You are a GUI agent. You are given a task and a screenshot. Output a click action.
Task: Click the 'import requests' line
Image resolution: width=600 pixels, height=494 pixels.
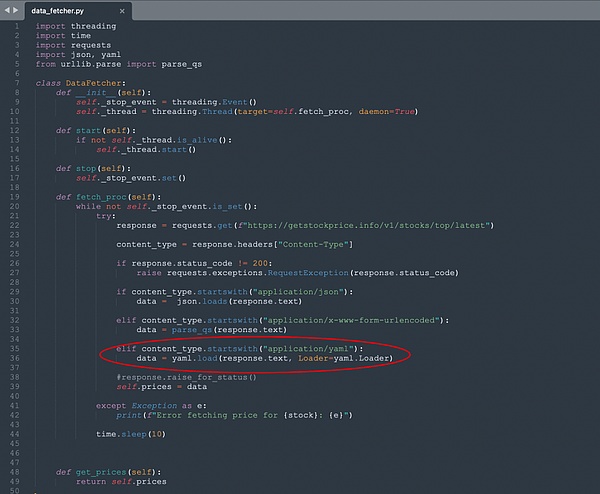point(64,44)
